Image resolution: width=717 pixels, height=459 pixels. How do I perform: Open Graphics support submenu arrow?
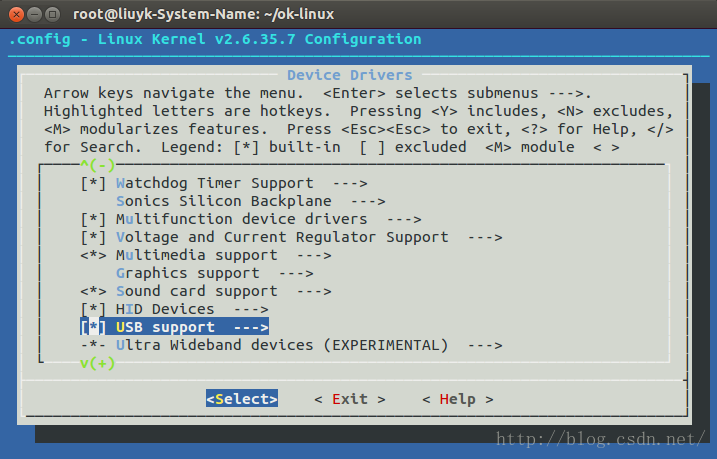tap(296, 273)
